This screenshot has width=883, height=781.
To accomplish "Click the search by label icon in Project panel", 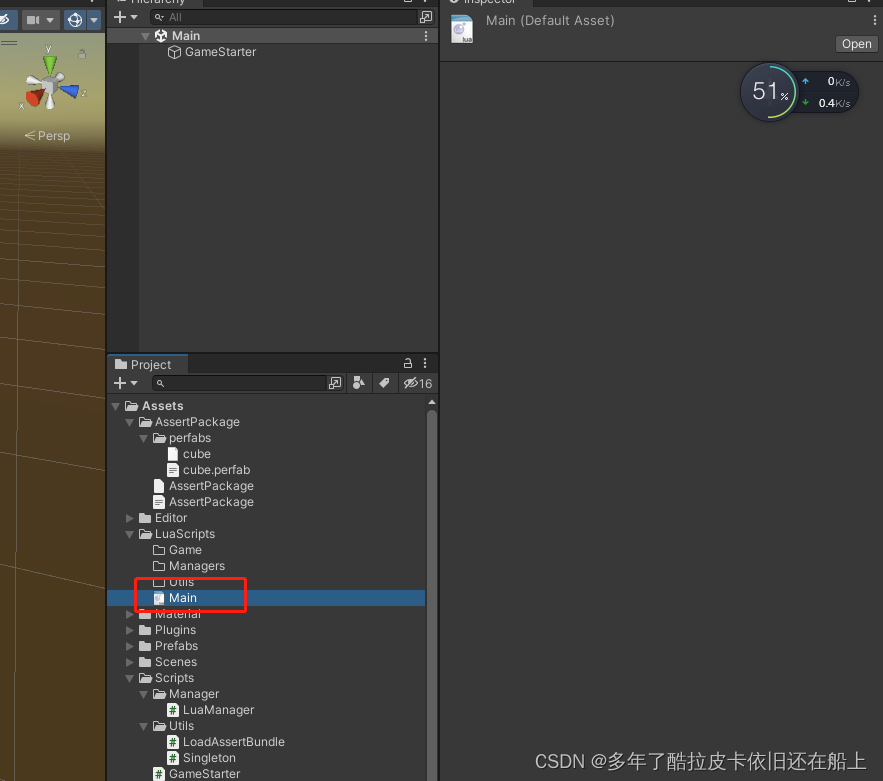I will click(x=384, y=383).
